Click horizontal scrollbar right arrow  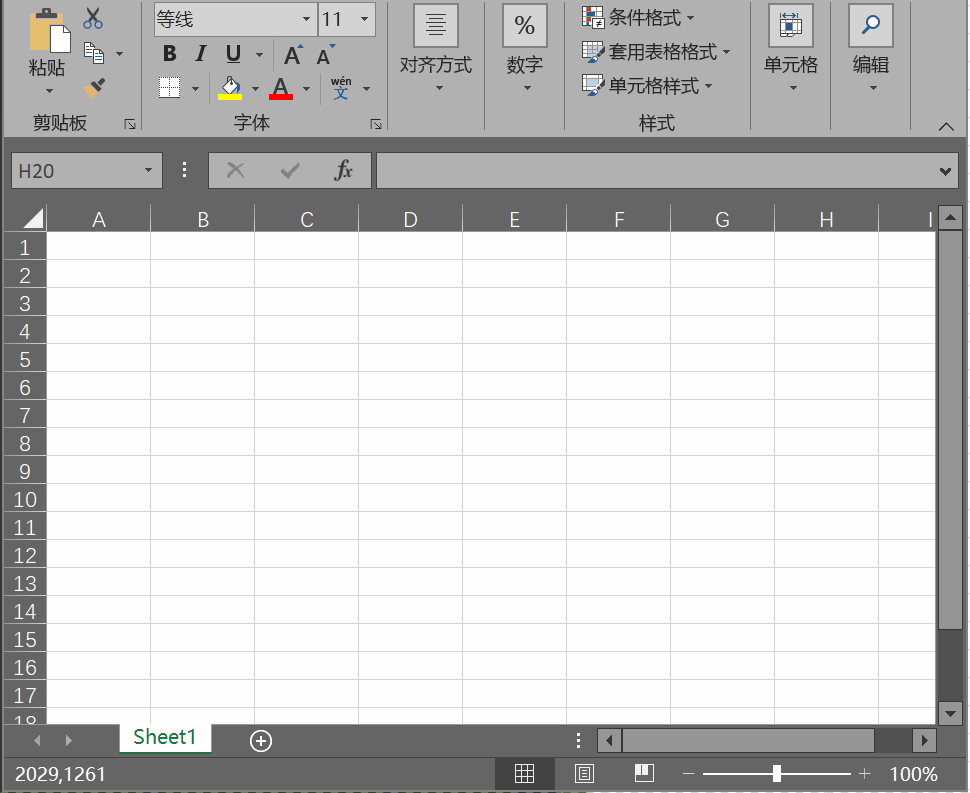(x=925, y=740)
